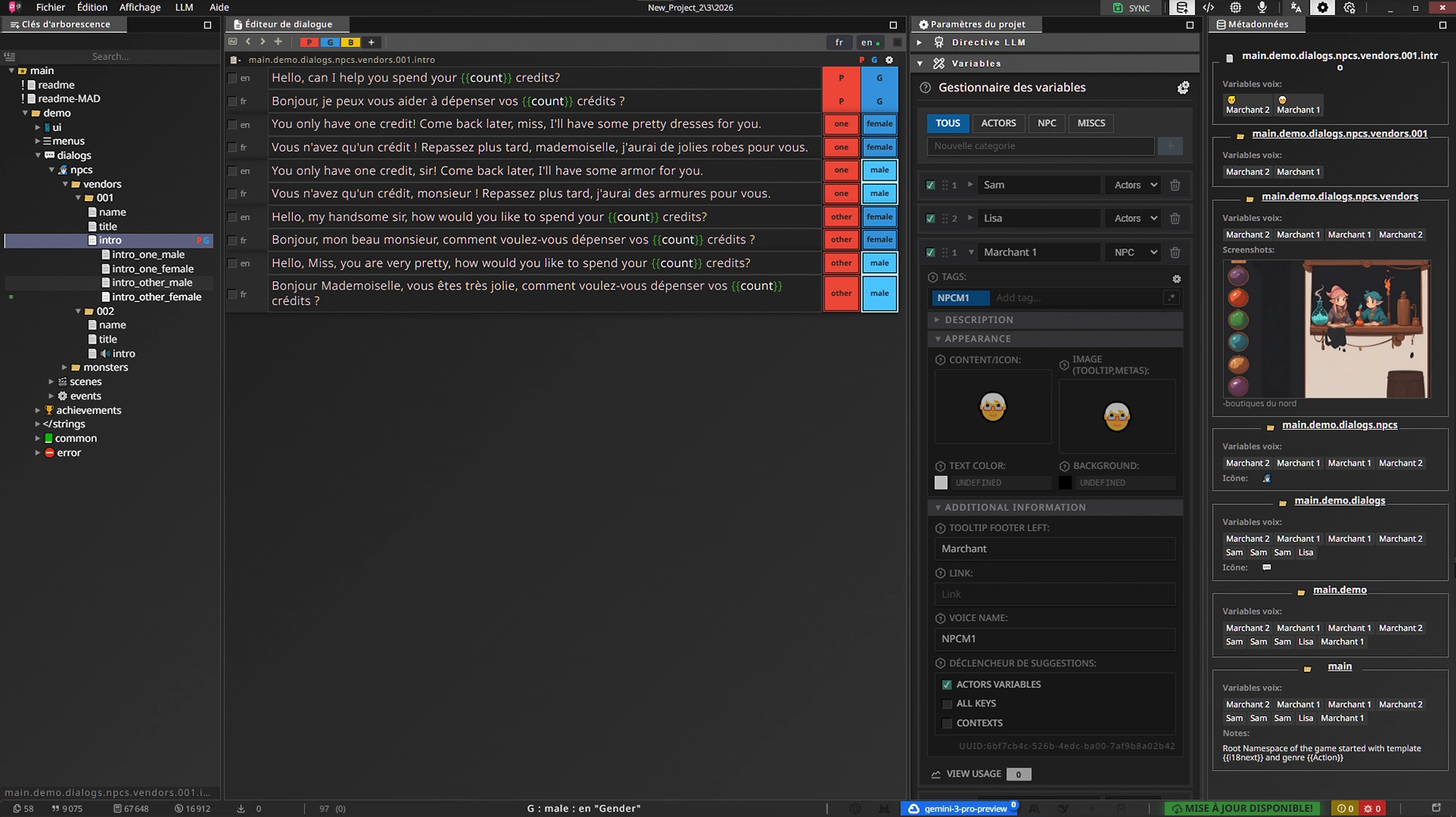
Task: Click the undefined TEXT COLOR swatch
Action: click(941, 482)
